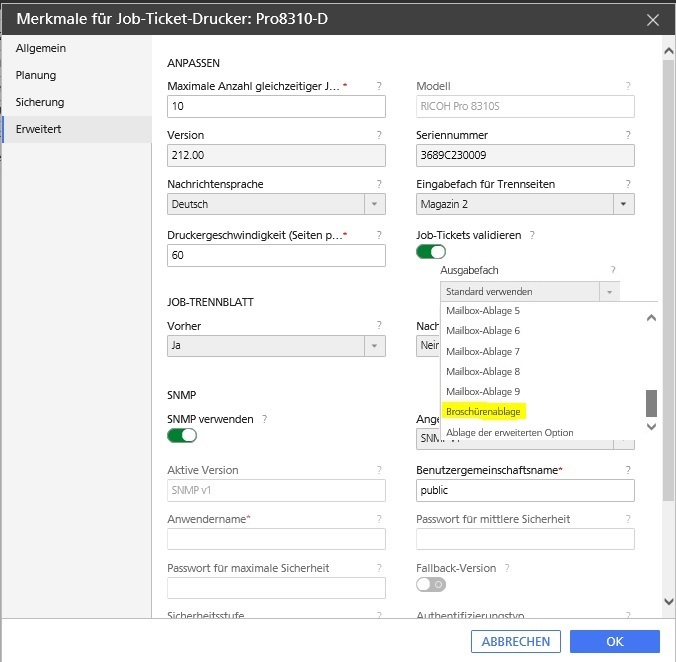Confirm with the OK button
This screenshot has height=662, width=676.
click(614, 641)
